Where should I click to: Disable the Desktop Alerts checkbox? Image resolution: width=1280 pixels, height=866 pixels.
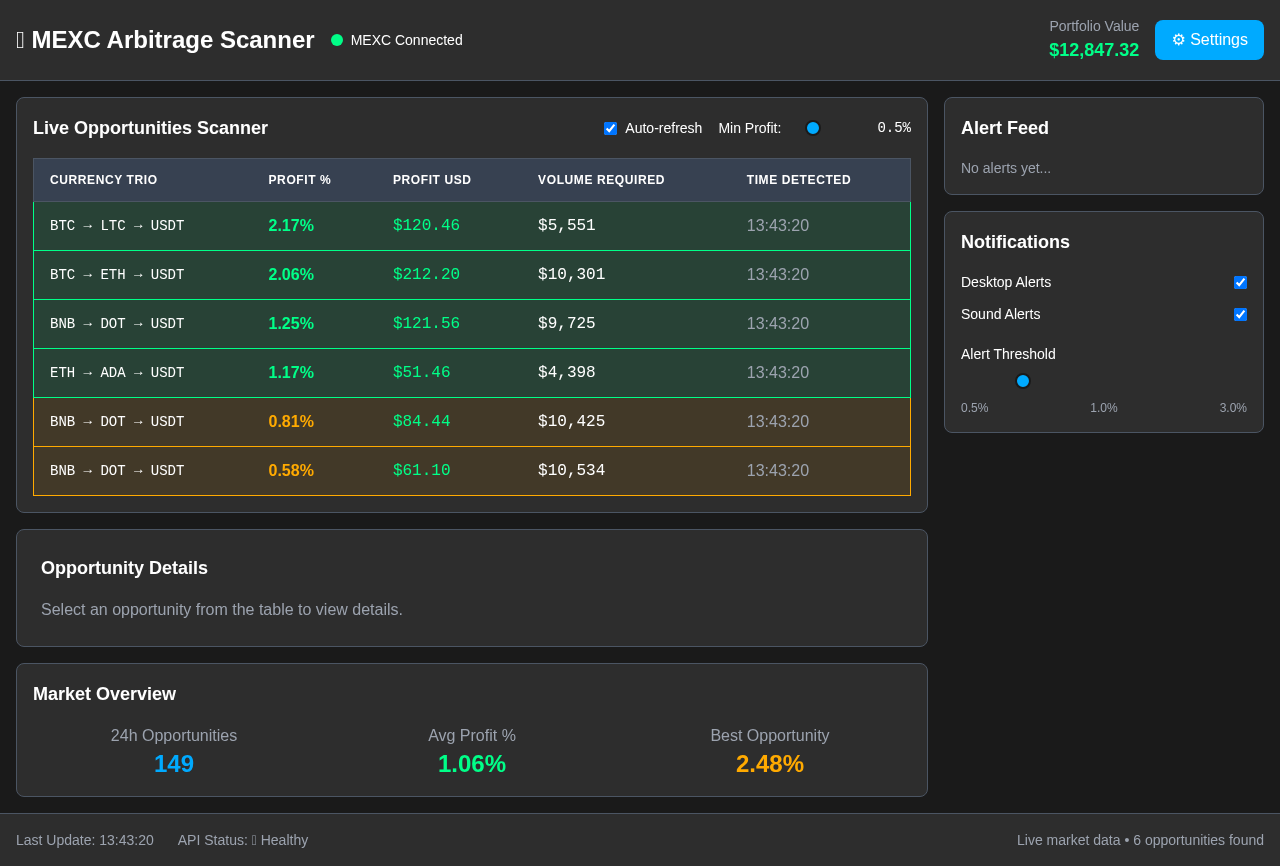tap(1240, 282)
